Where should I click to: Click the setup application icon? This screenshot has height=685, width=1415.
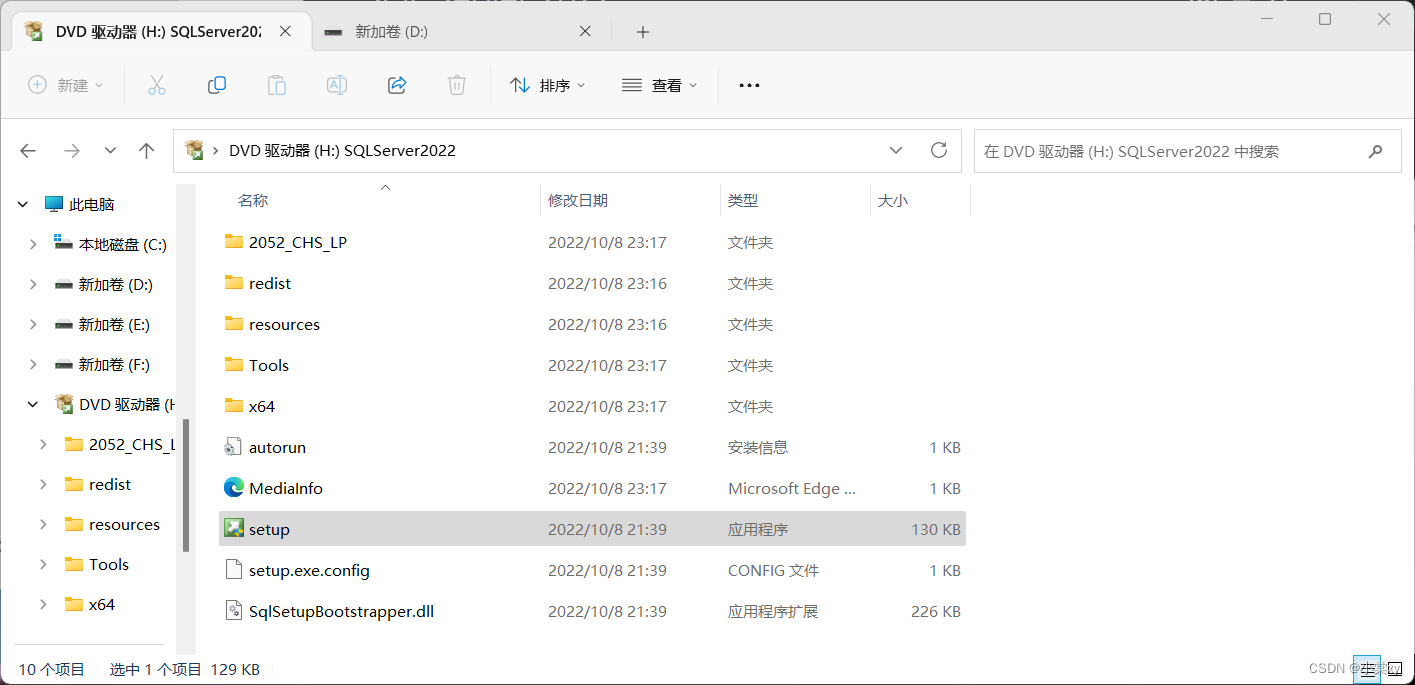[x=234, y=529]
